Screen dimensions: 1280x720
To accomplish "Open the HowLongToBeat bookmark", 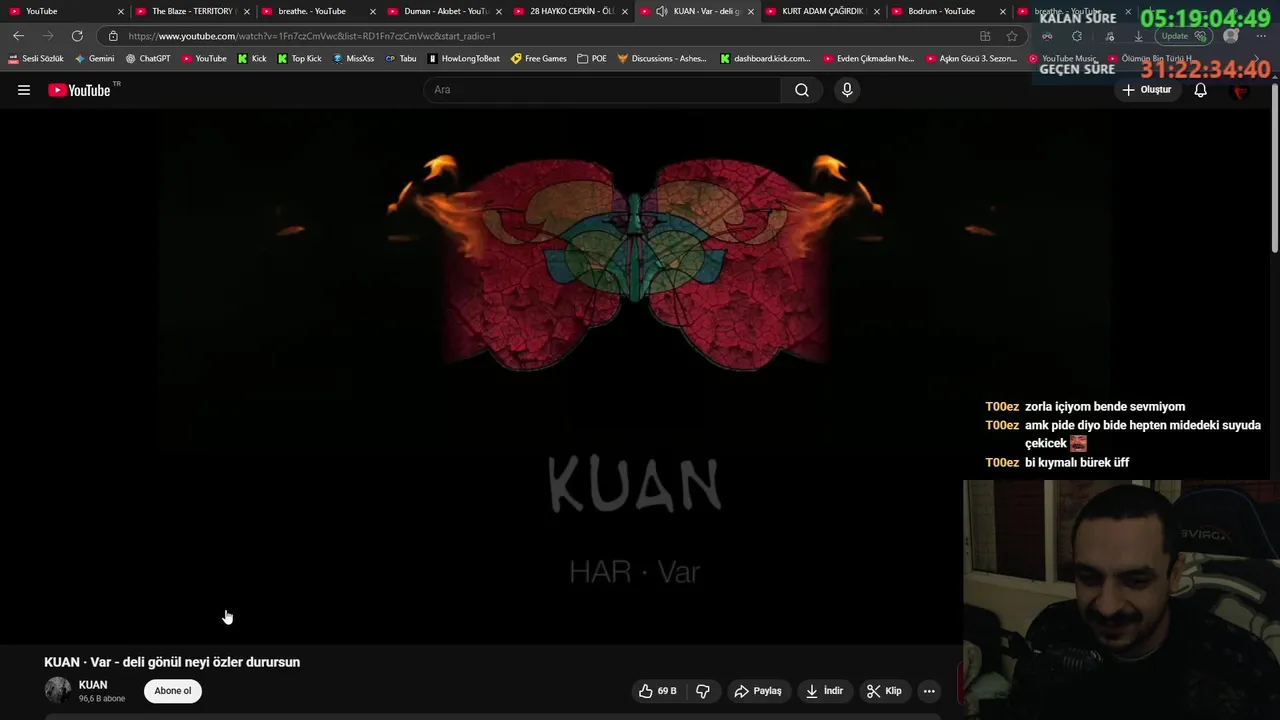I will click(464, 59).
